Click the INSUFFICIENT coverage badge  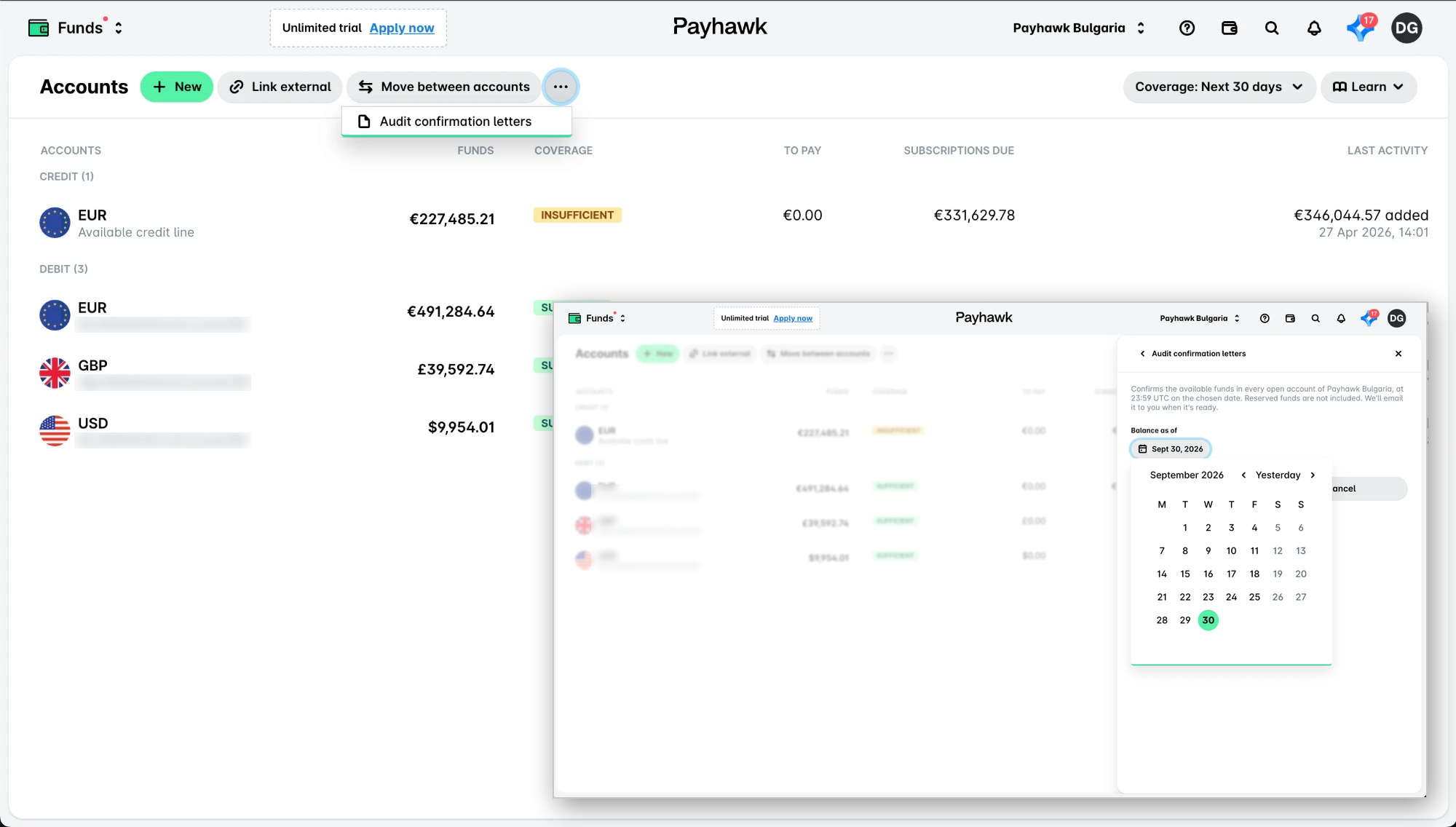pyautogui.click(x=577, y=215)
